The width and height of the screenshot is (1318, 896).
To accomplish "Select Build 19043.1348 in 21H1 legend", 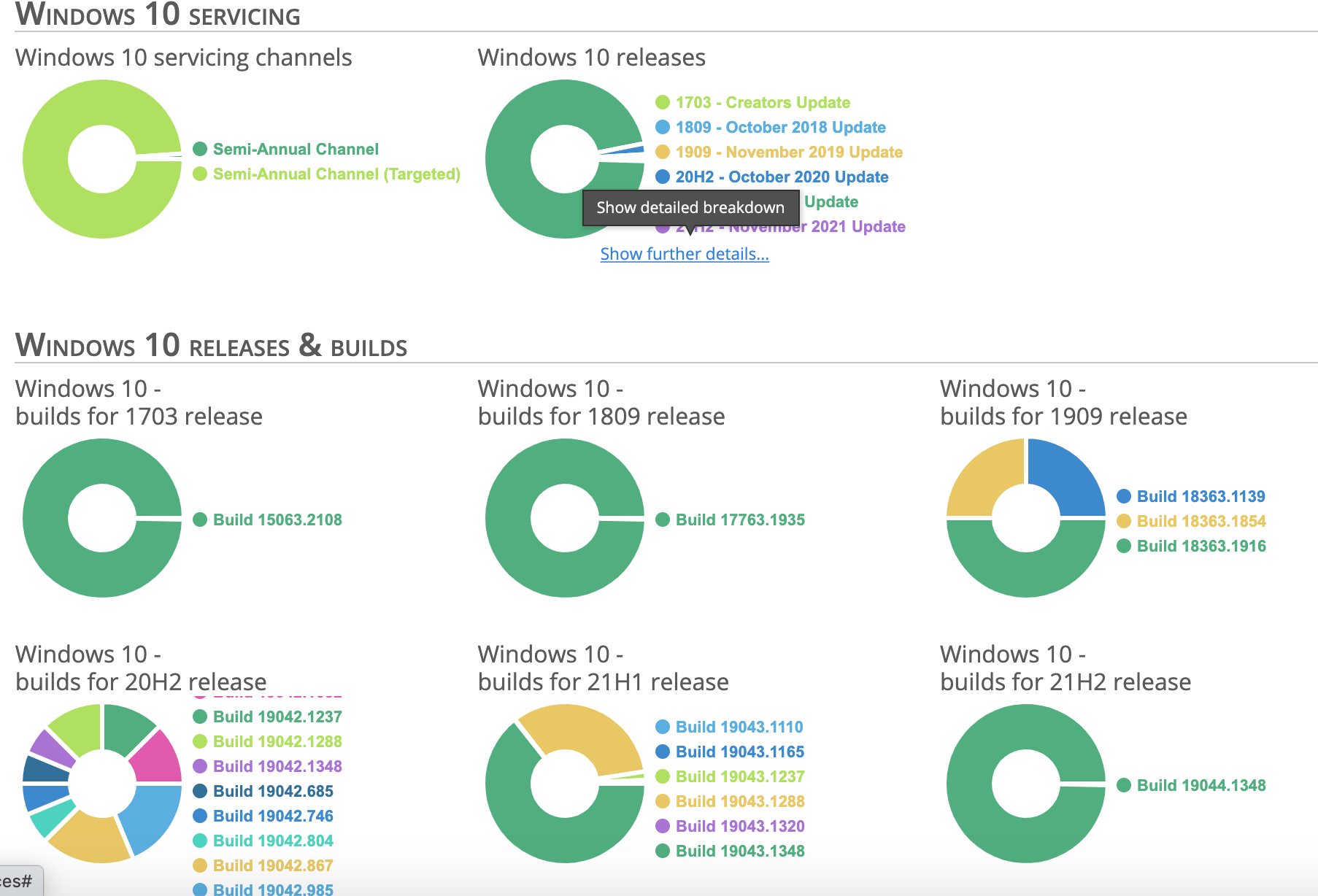I will [730, 851].
